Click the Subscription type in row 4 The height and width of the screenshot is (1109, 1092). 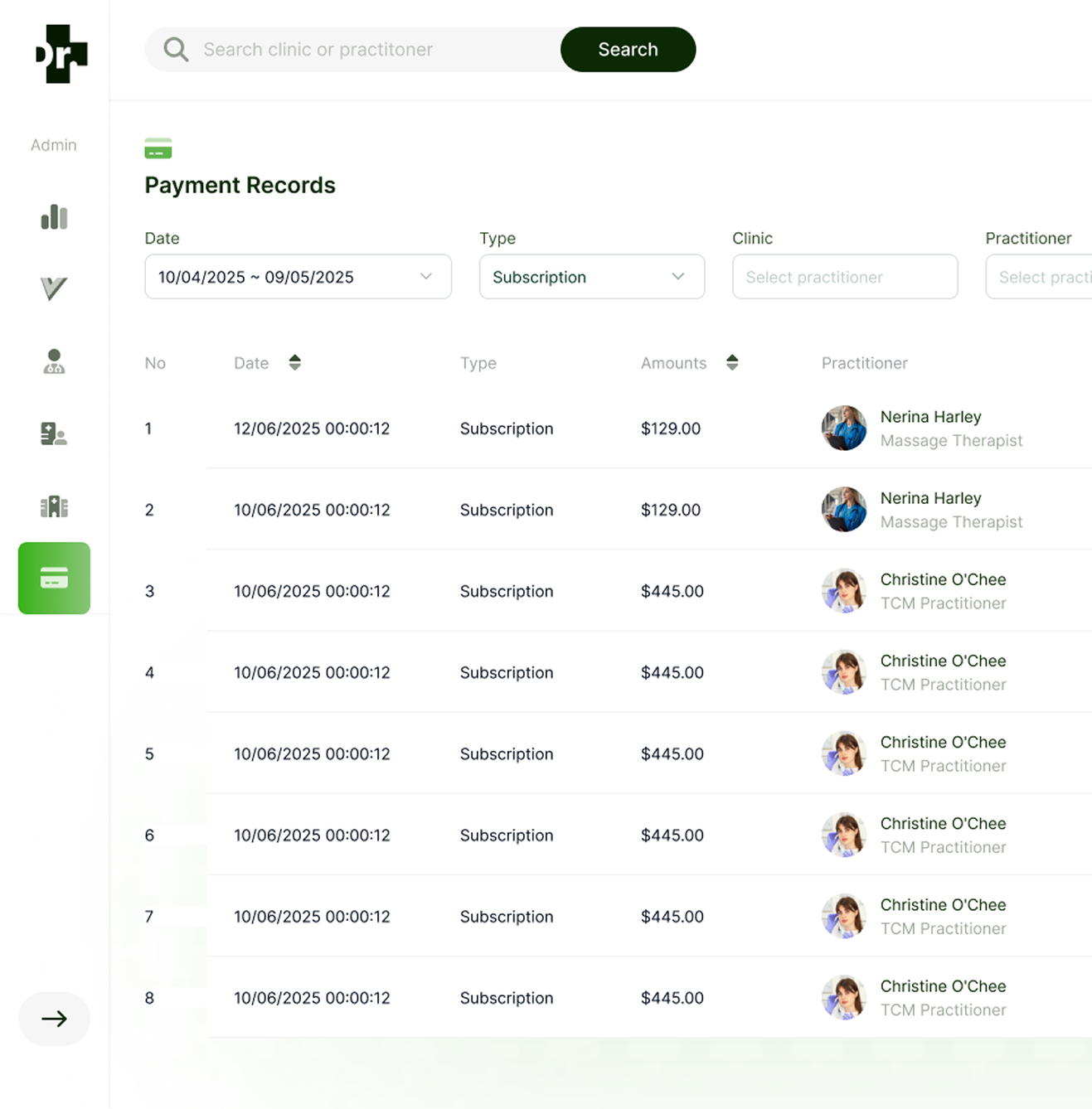(507, 672)
